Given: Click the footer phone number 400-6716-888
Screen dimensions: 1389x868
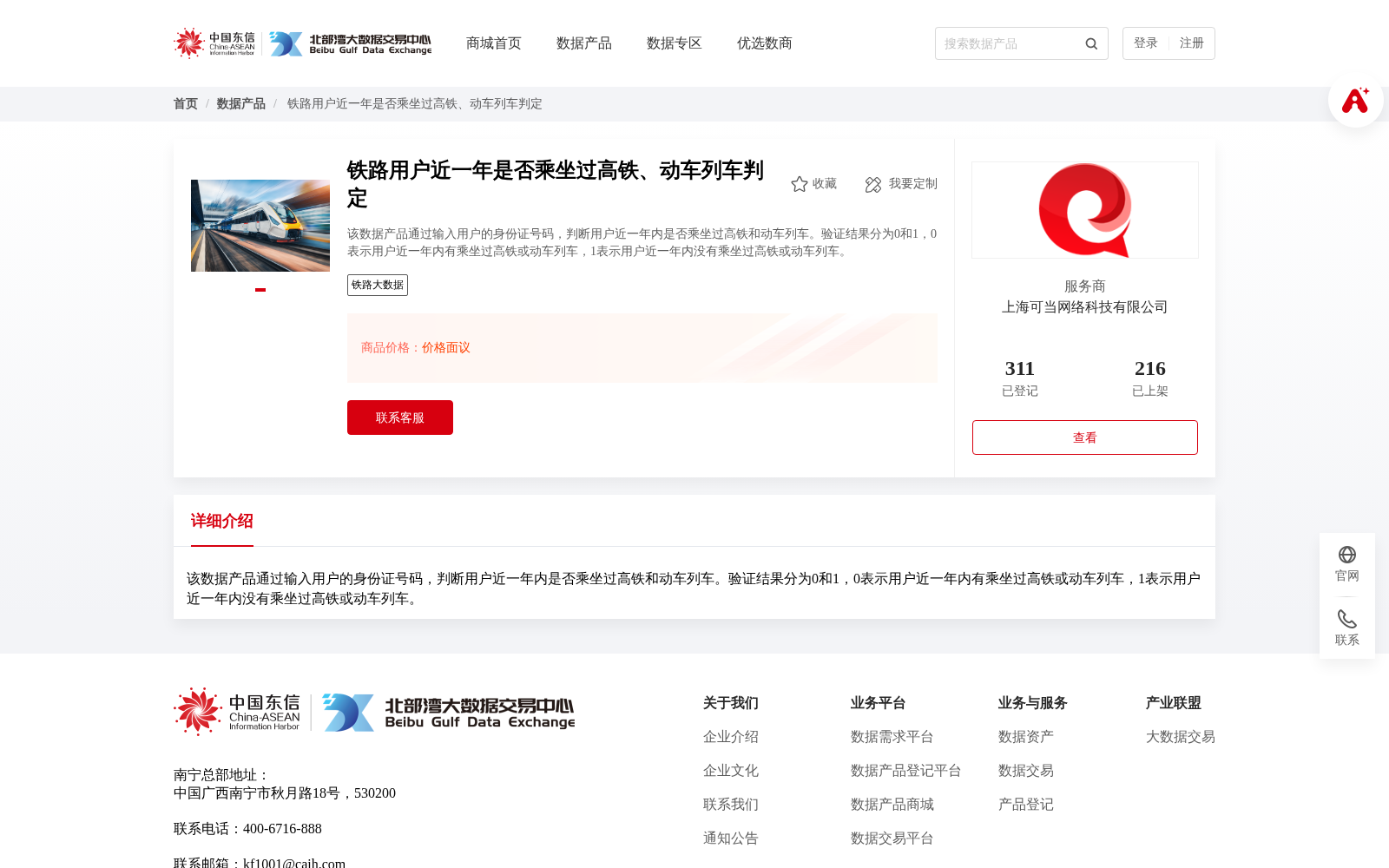Looking at the screenshot, I should pos(282,829).
